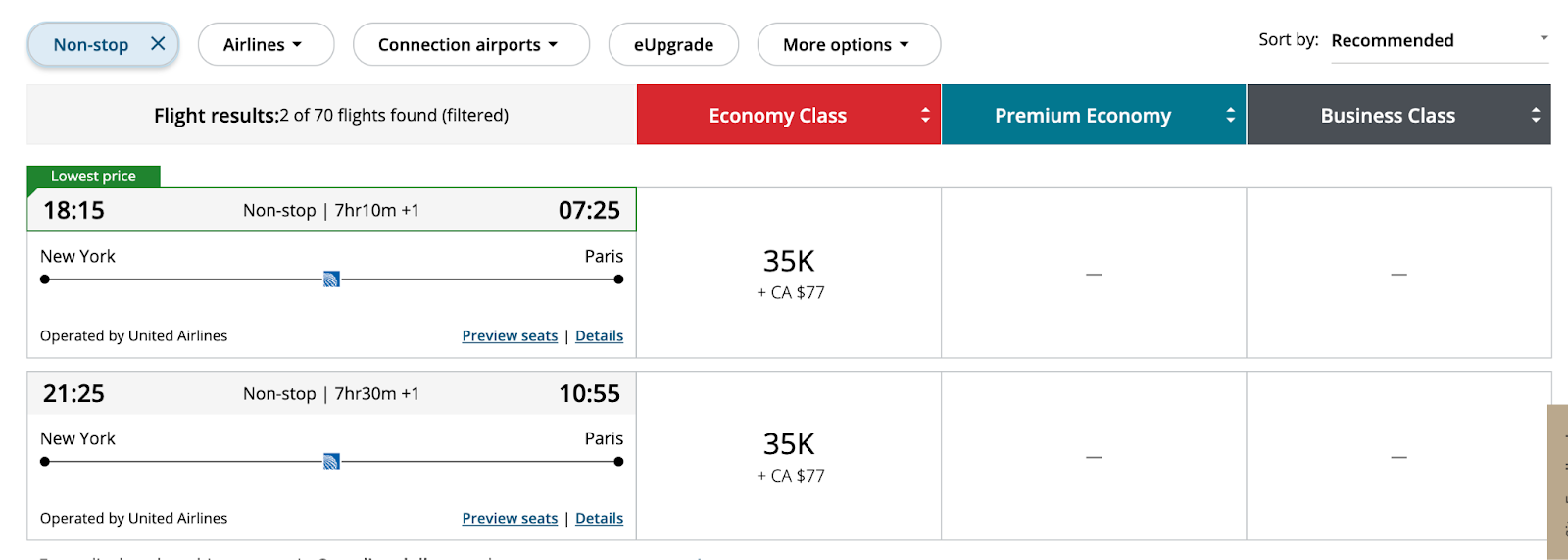Select the Business Class column tab

coord(1387,116)
